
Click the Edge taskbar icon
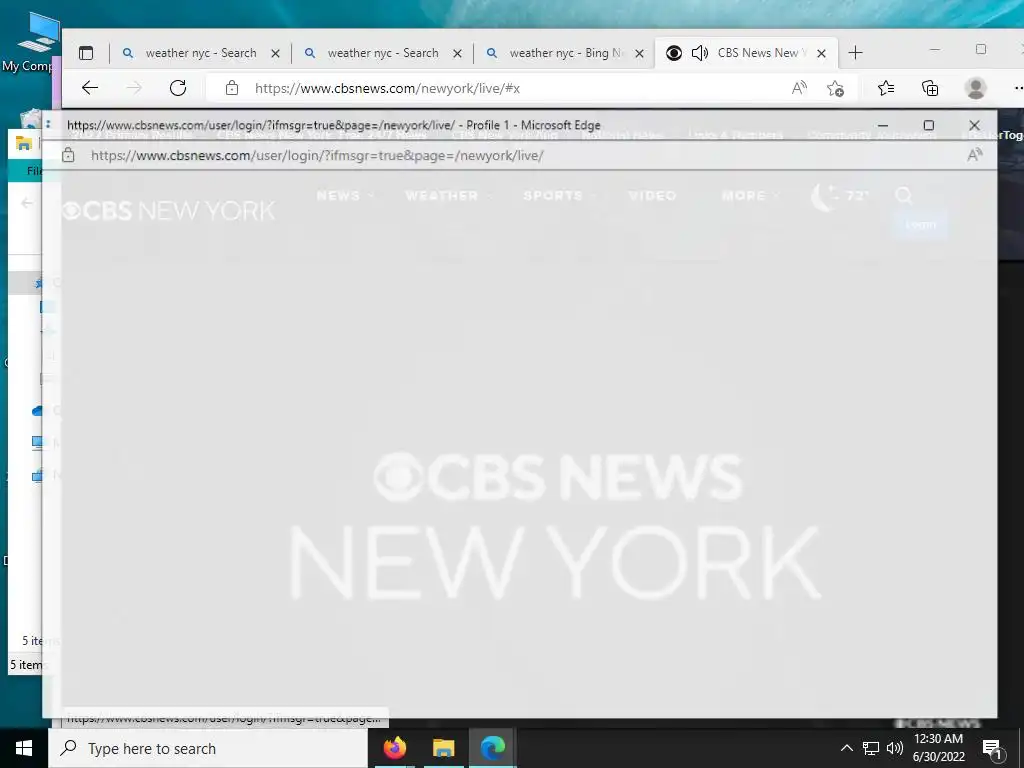[492, 748]
